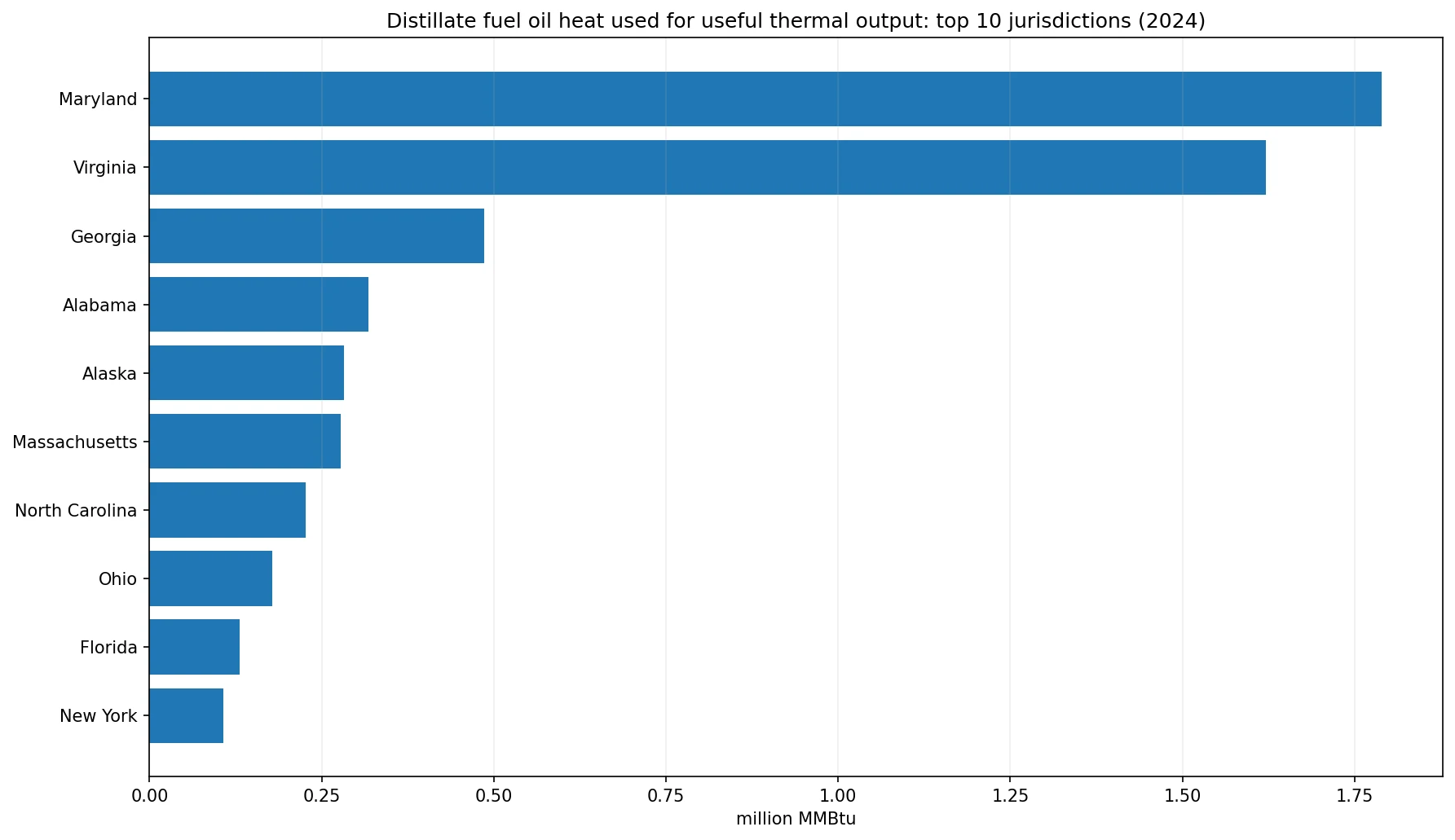Viewport: 1455px width, 840px height.
Task: Select the New York bar
Action: click(186, 715)
